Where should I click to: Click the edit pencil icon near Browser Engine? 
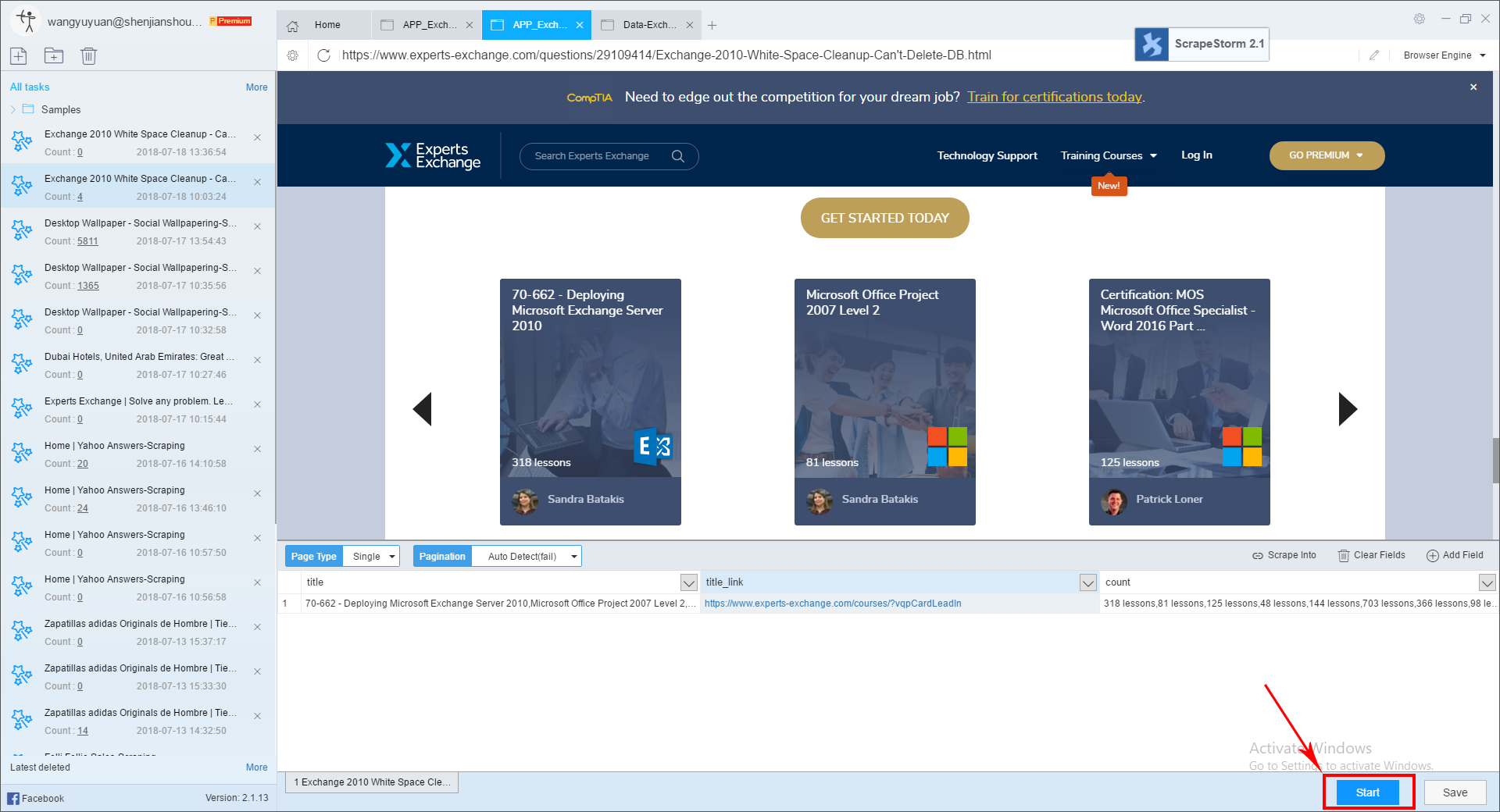coord(1374,55)
